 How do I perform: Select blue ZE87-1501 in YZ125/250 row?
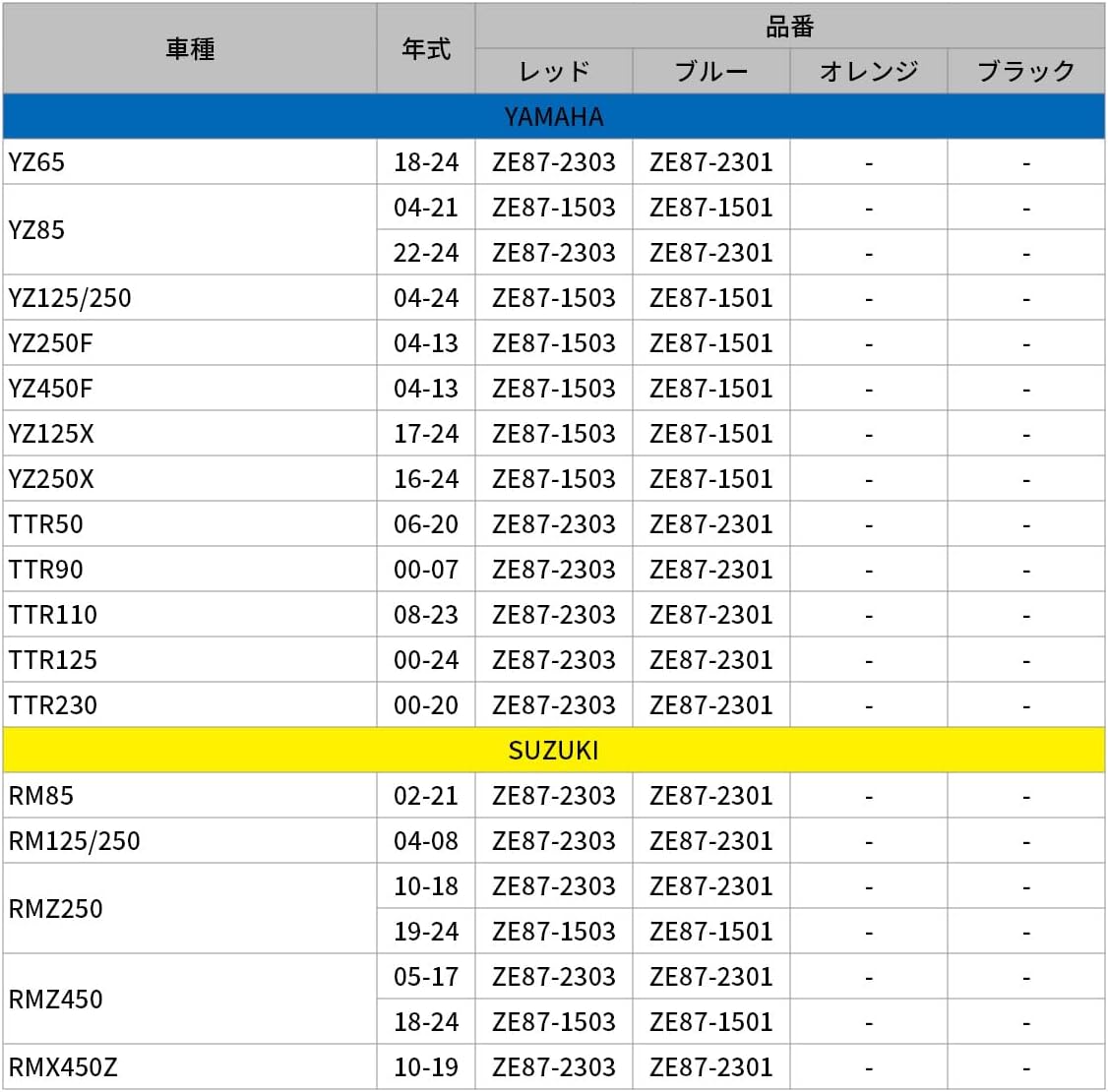(x=710, y=297)
